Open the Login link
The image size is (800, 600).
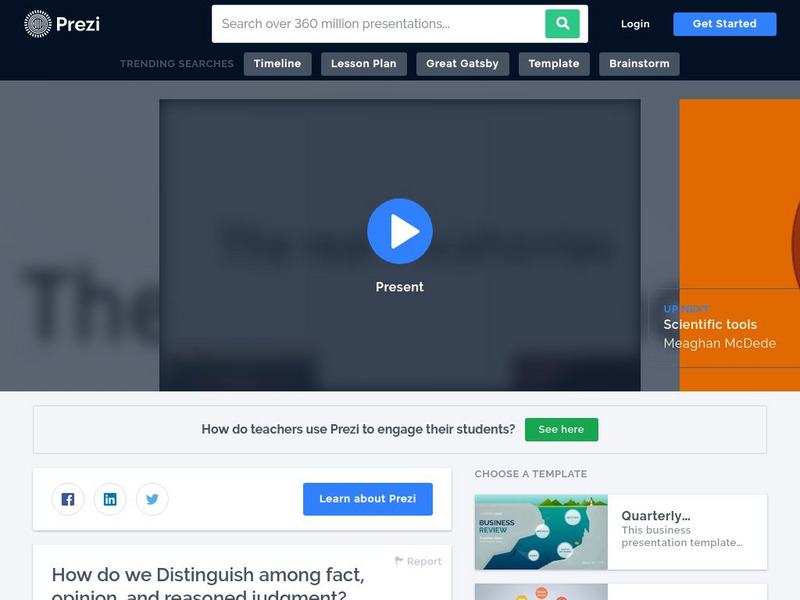[635, 23]
